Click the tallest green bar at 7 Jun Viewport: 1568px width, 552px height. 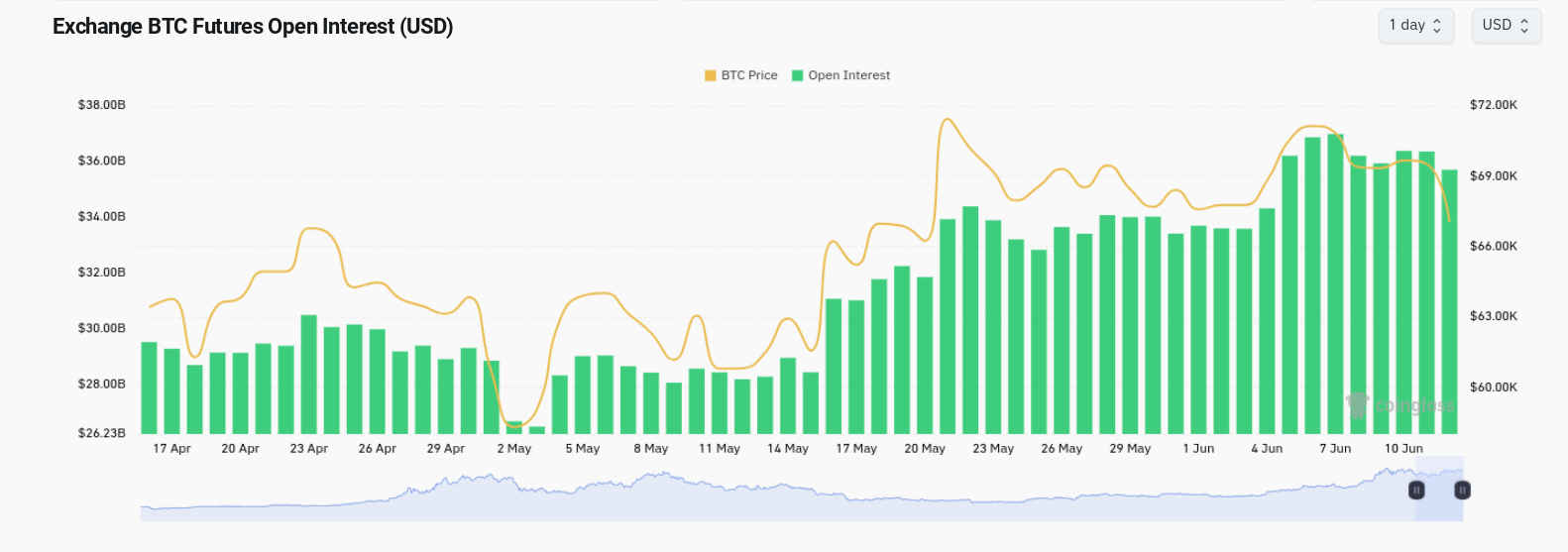[1335, 283]
